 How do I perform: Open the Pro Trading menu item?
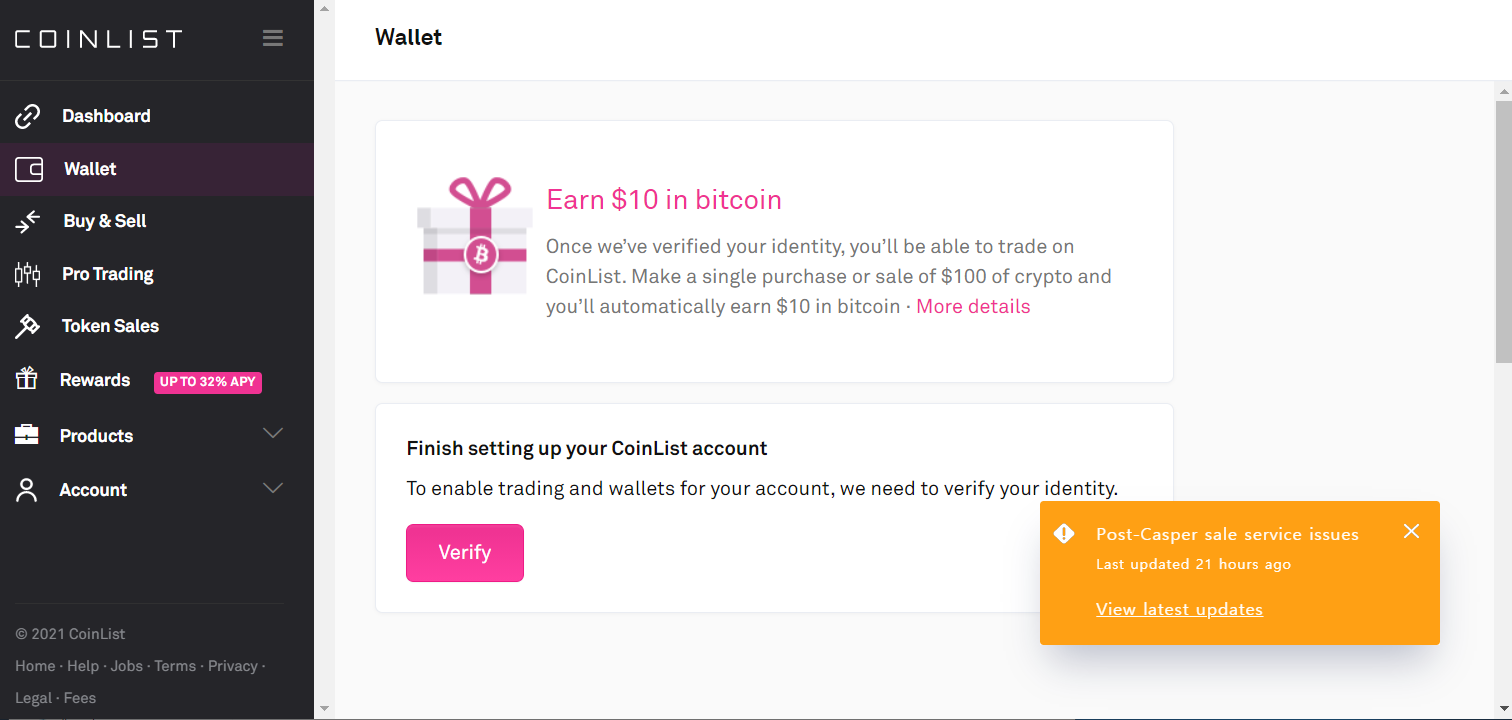108,274
